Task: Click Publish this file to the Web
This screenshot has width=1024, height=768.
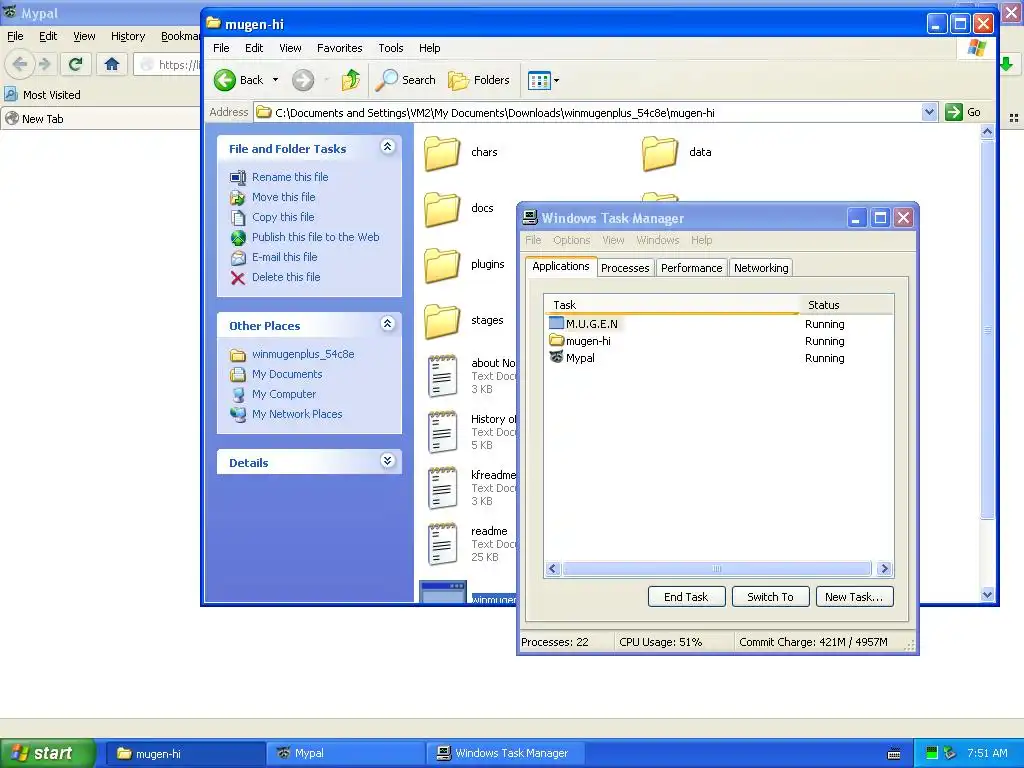Action: [x=315, y=237]
